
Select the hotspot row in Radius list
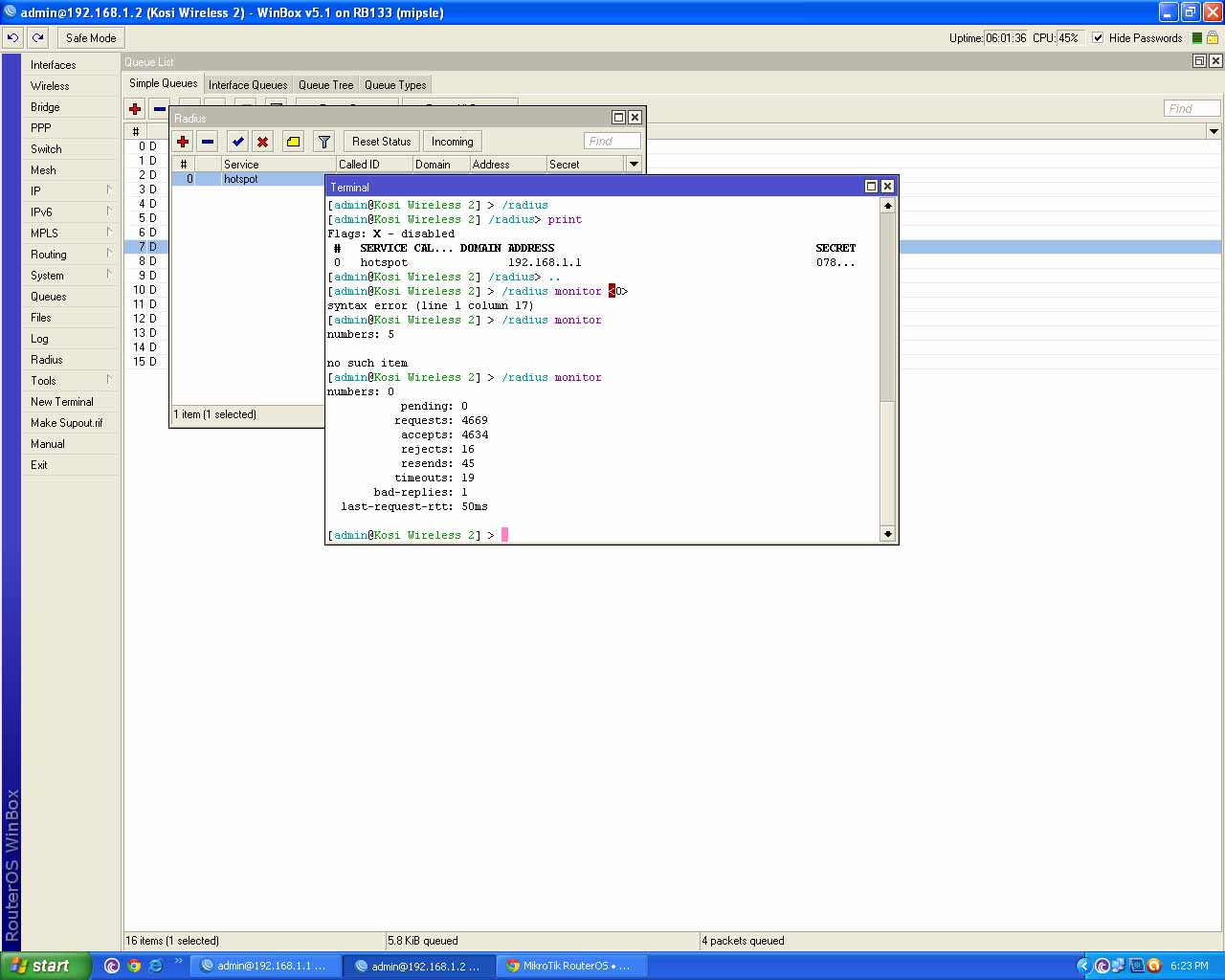(x=241, y=179)
